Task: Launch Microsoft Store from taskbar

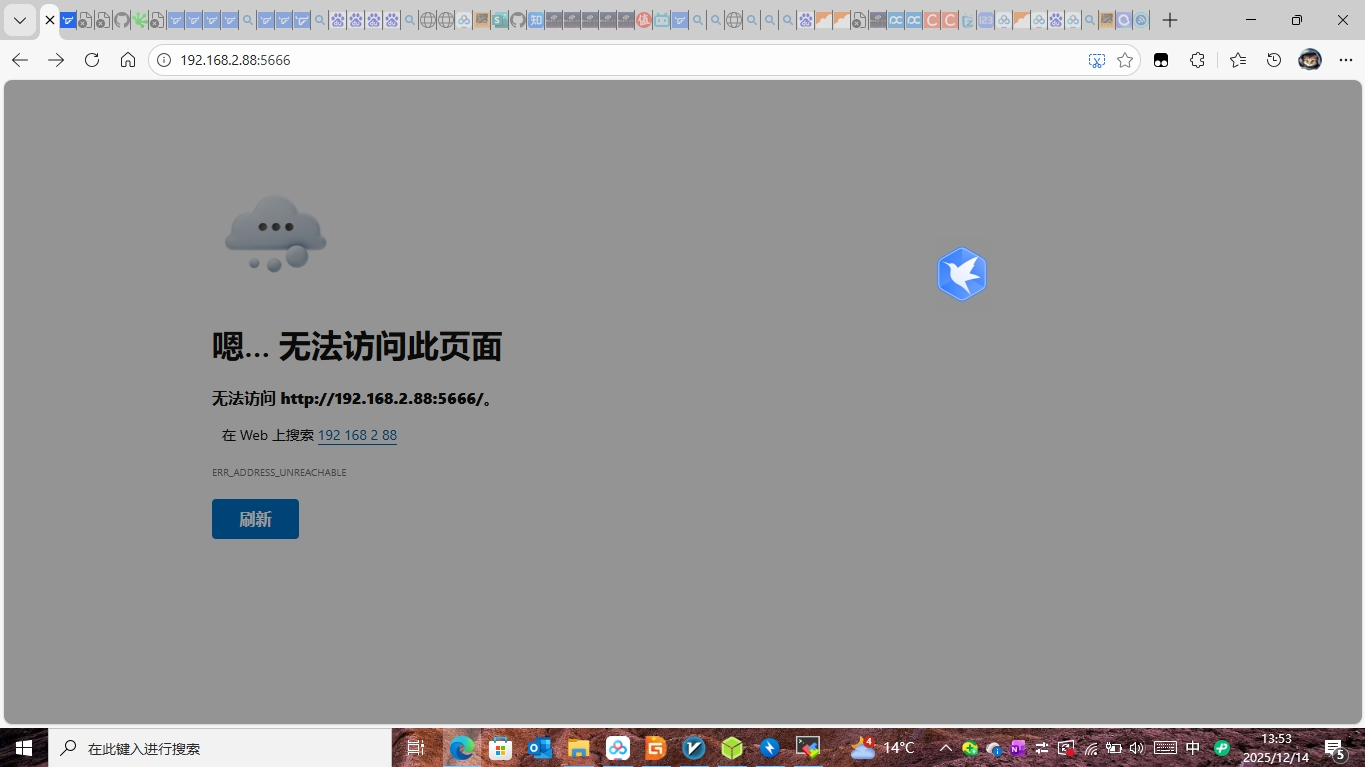Action: click(x=500, y=748)
